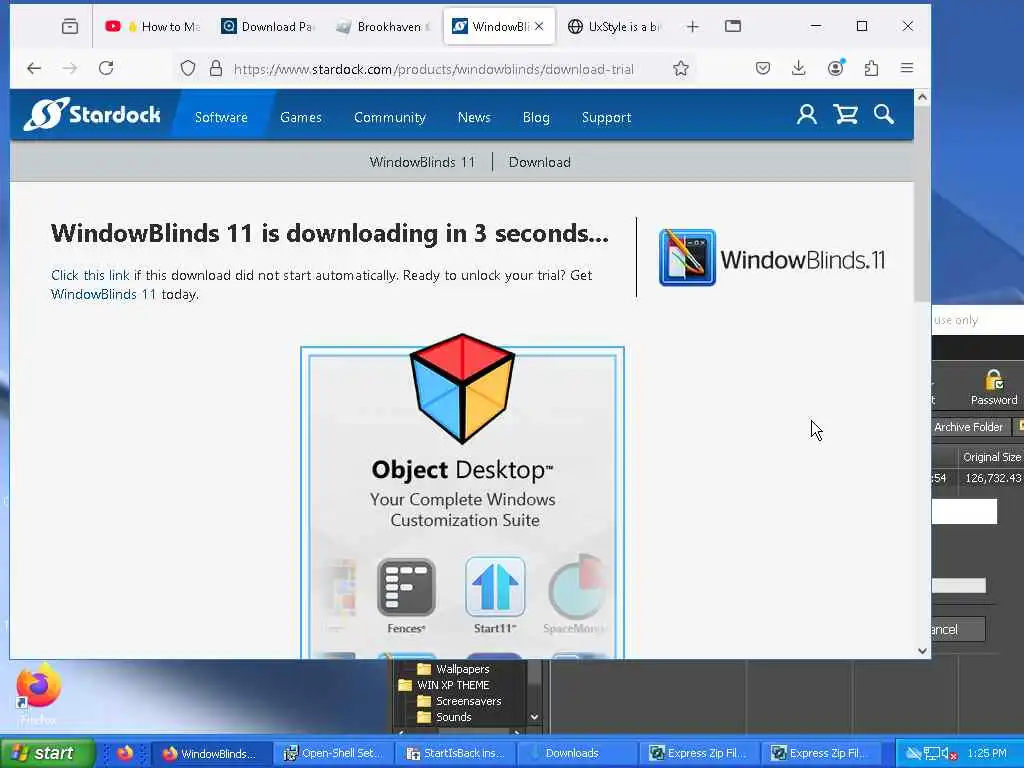Viewport: 1024px width, 768px height.
Task: Go back using the browser back arrow
Action: 34,68
